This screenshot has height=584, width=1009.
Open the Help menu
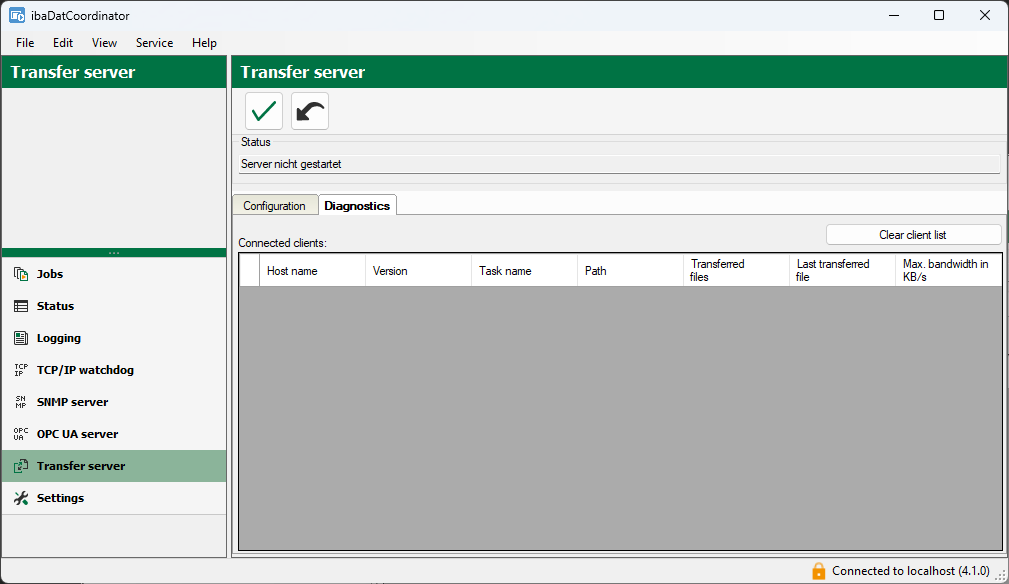coord(204,43)
